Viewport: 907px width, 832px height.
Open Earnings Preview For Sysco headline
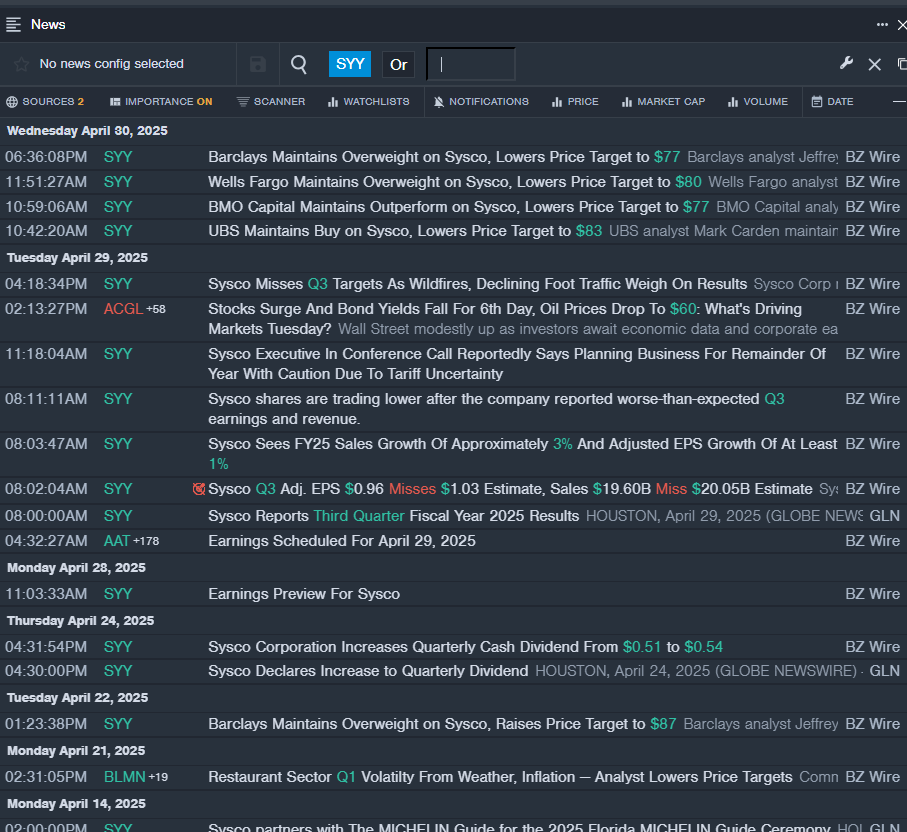tap(304, 594)
